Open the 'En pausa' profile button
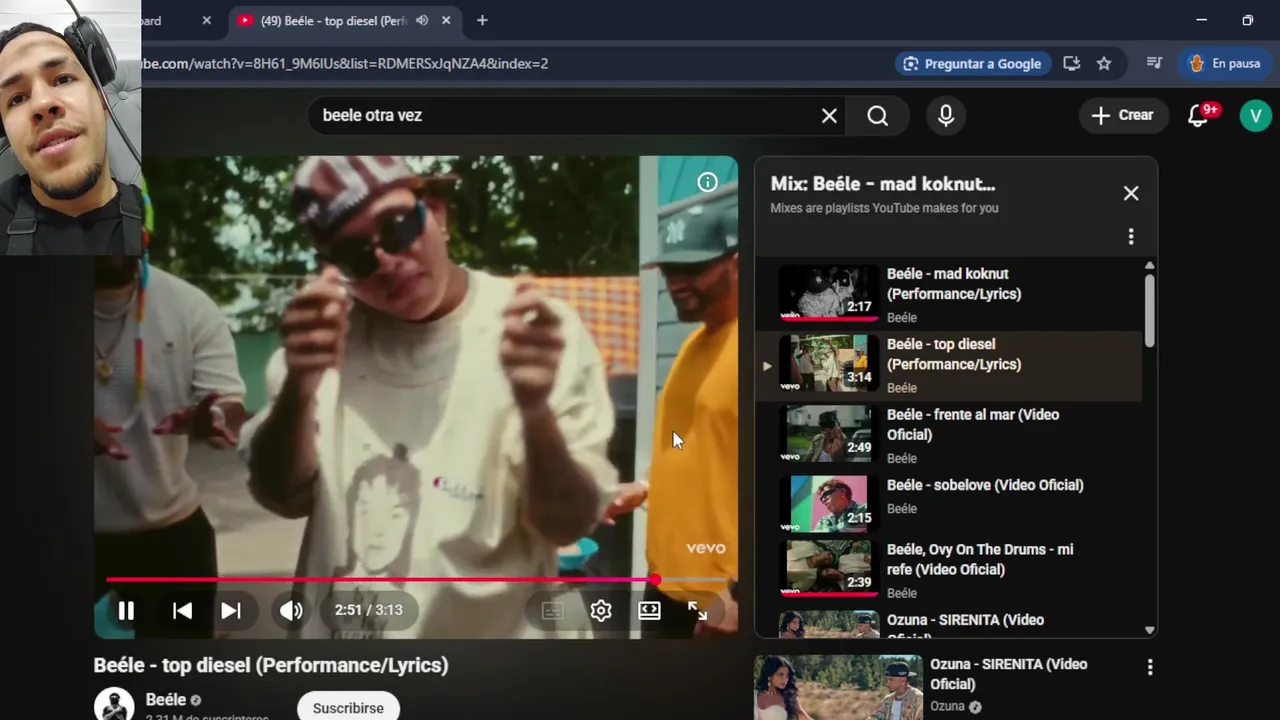Screen dimensions: 1280x720 1224,63
